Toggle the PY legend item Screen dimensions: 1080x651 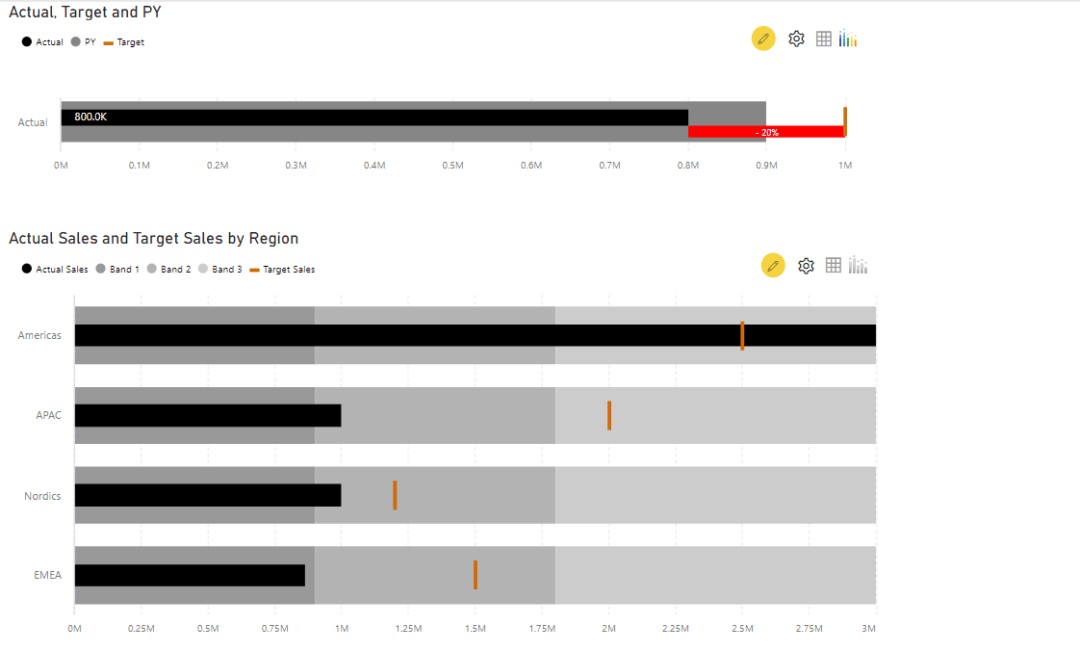(85, 42)
